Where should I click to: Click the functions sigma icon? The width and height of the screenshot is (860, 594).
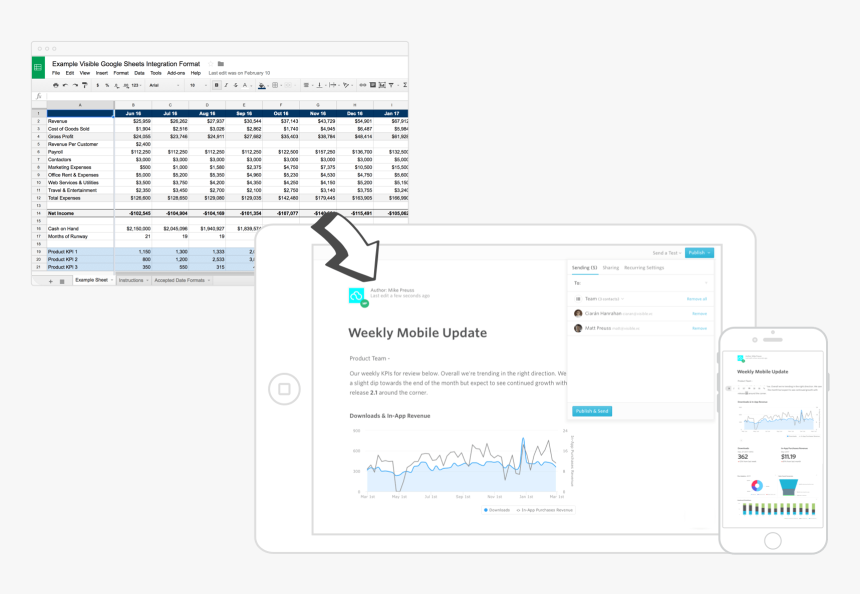[405, 85]
